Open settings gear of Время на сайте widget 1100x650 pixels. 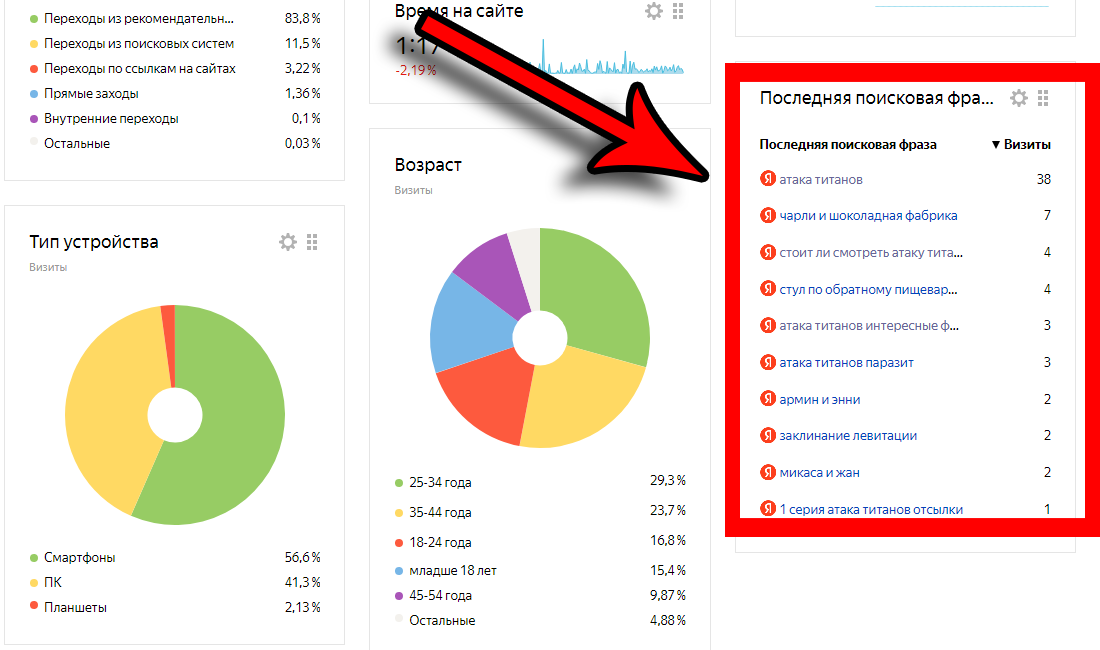click(x=654, y=11)
